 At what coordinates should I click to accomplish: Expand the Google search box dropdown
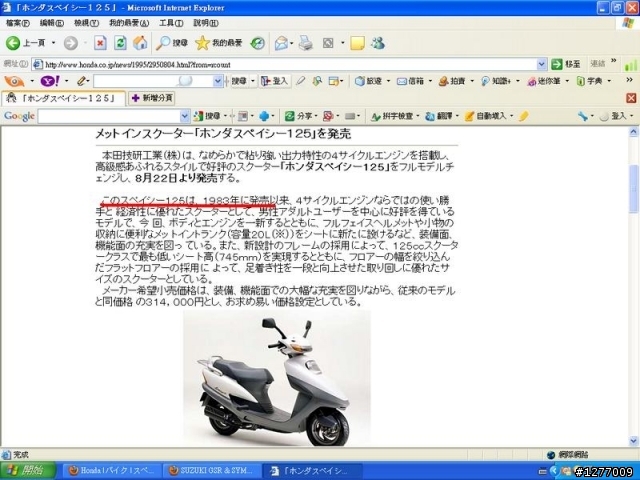point(185,116)
